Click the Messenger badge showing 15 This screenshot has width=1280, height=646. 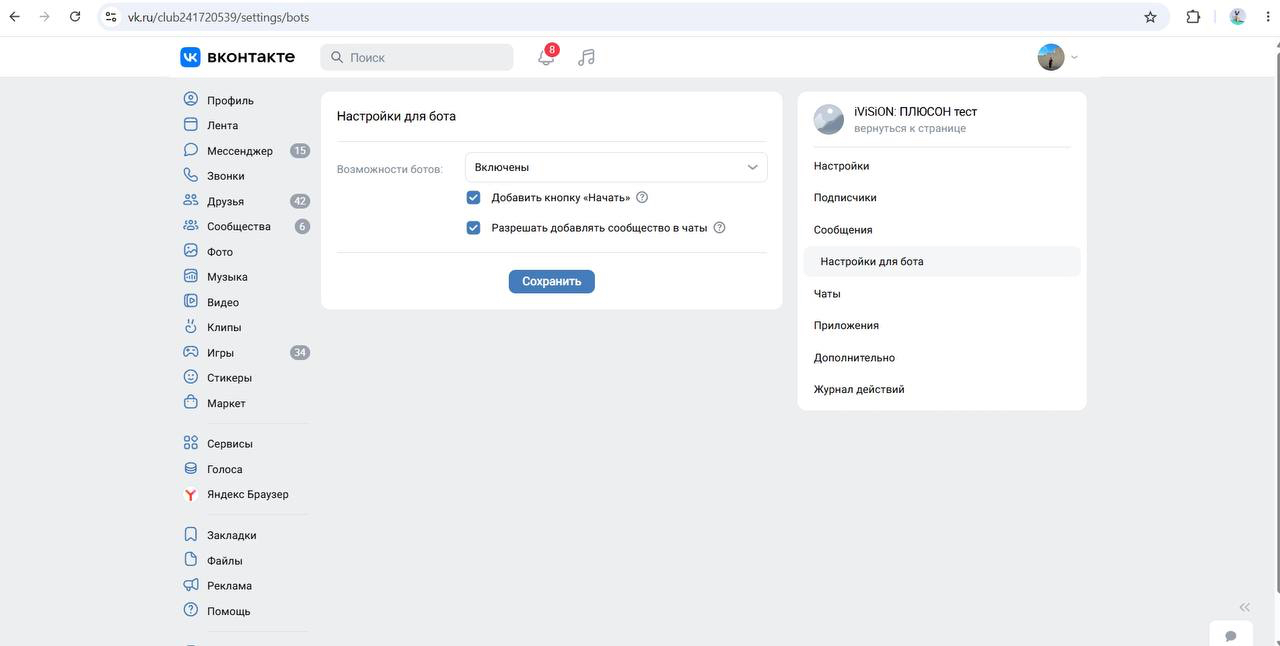pyautogui.click(x=300, y=151)
